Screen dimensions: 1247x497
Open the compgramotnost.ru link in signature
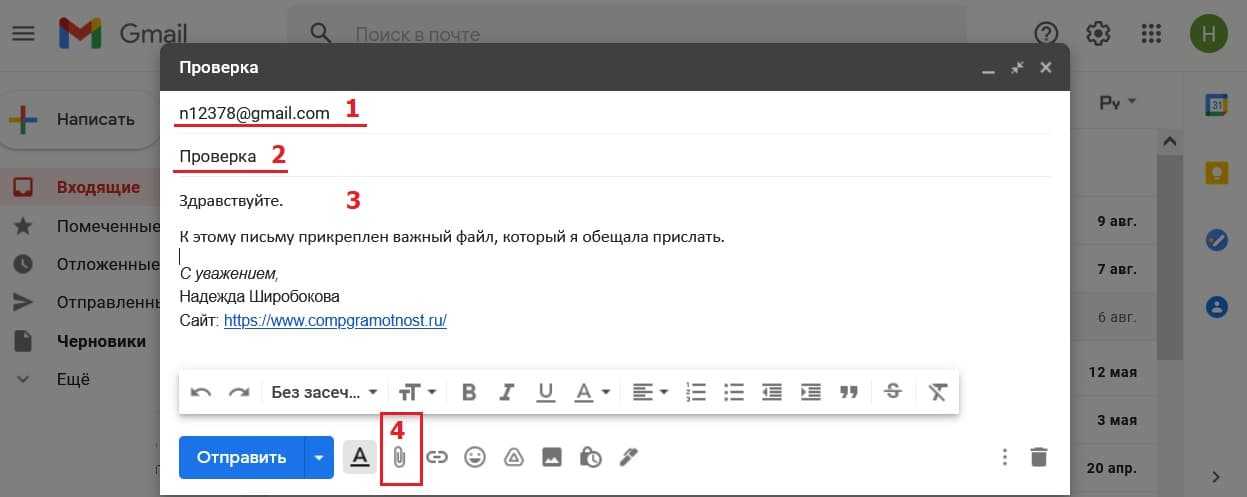(x=335, y=321)
